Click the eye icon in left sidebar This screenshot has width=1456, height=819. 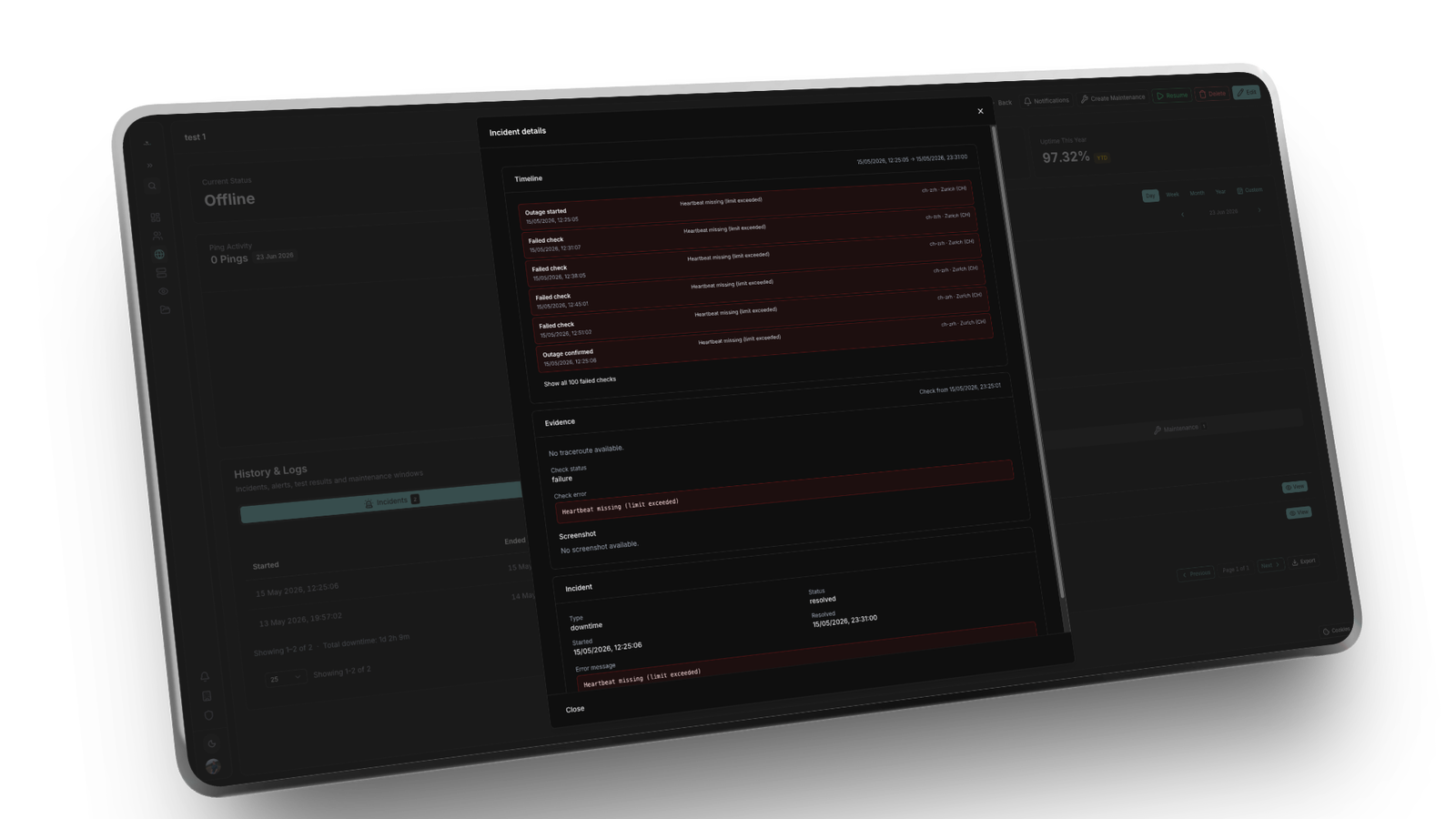point(163,291)
